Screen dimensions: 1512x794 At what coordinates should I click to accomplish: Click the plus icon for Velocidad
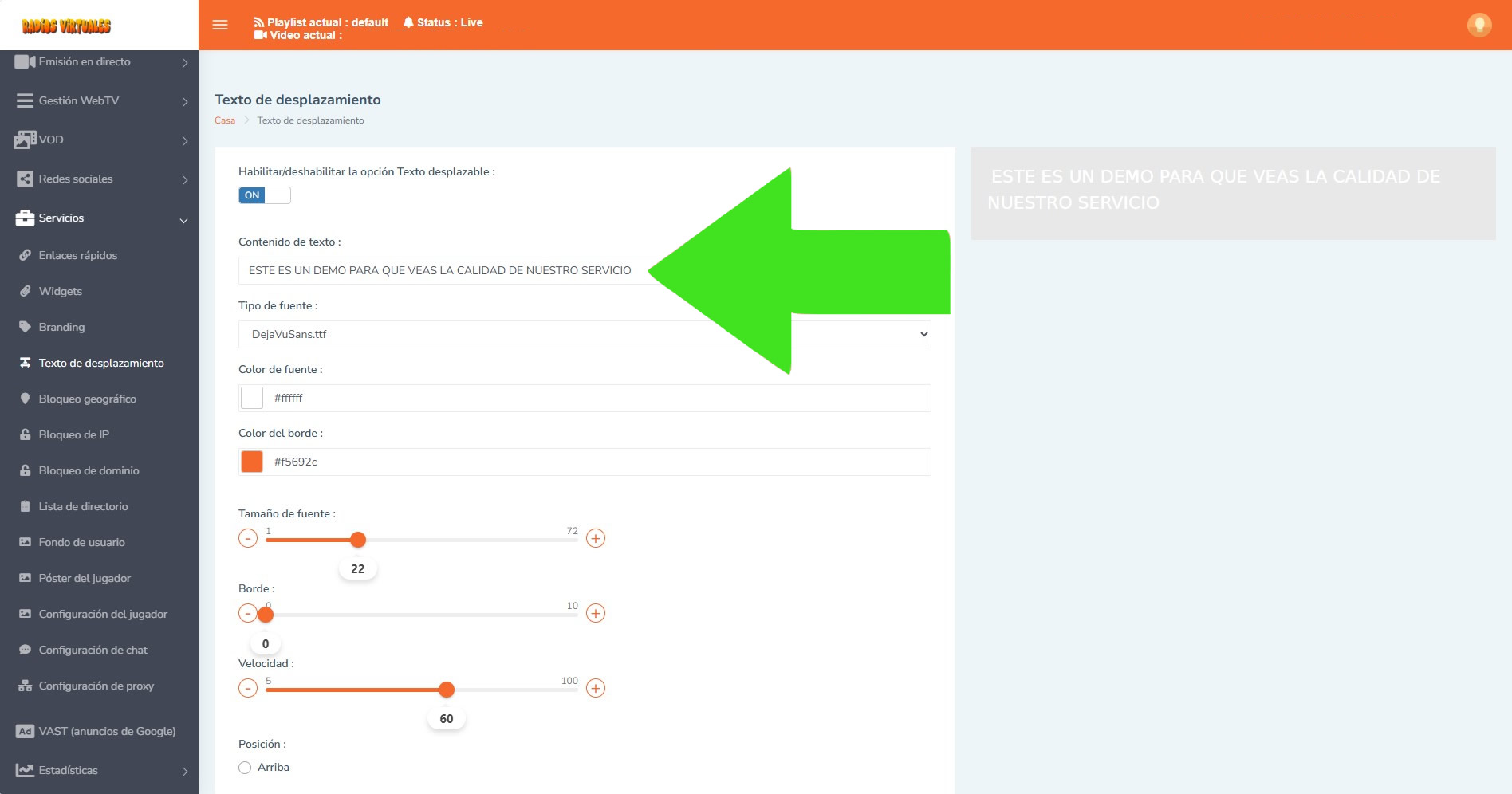pyautogui.click(x=595, y=688)
